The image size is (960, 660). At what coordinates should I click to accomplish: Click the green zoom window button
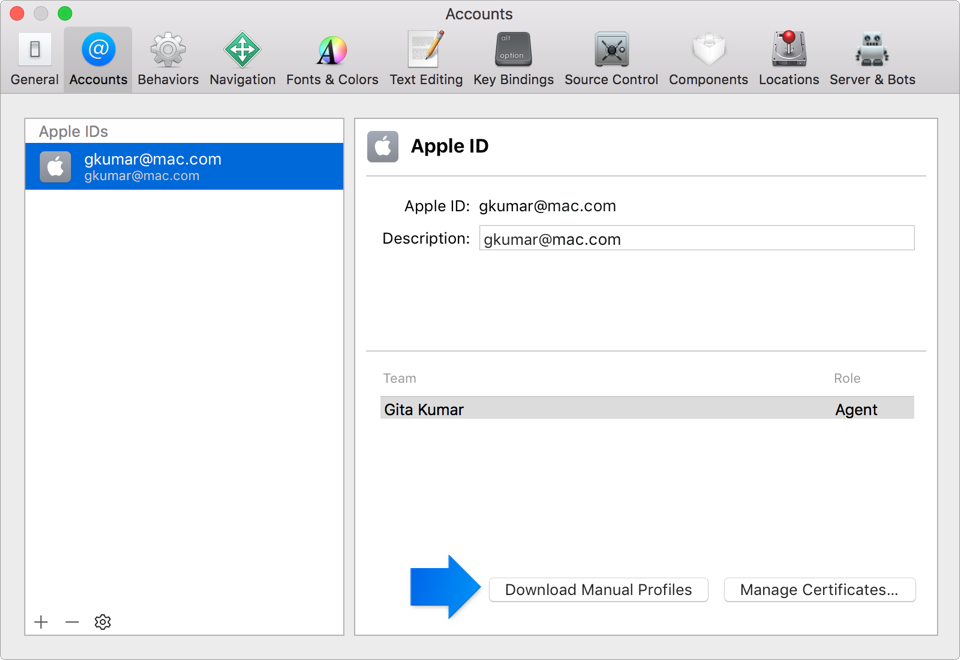65,14
